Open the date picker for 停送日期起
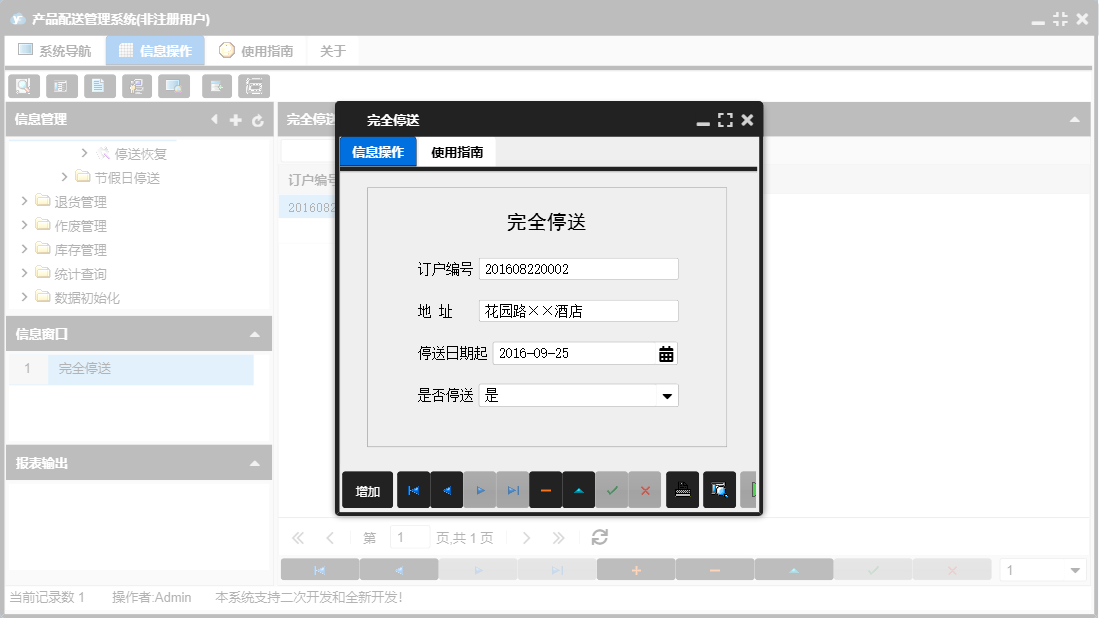Screen dimensions: 1099x618 tap(667, 352)
